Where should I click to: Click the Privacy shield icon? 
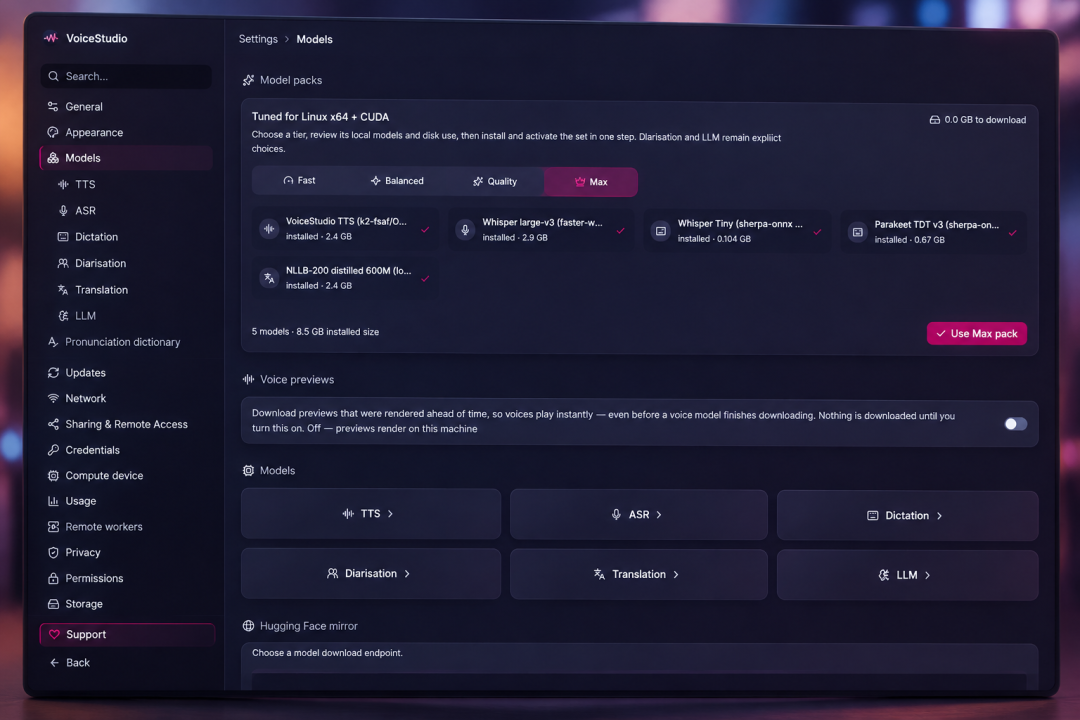tap(53, 553)
